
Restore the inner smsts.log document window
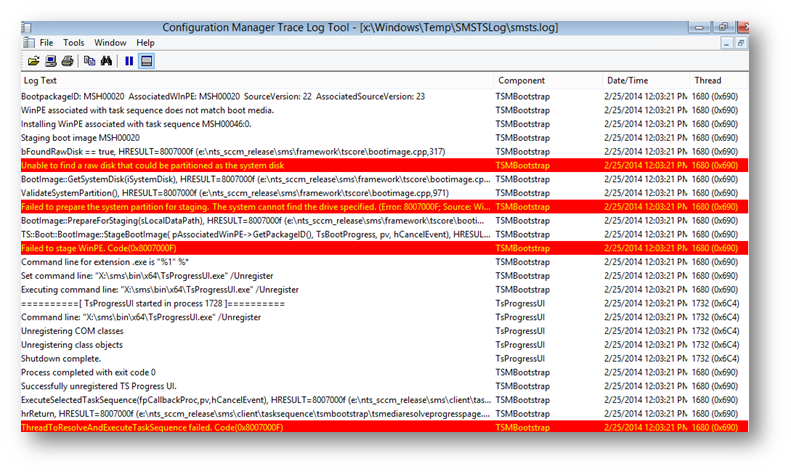[740, 44]
